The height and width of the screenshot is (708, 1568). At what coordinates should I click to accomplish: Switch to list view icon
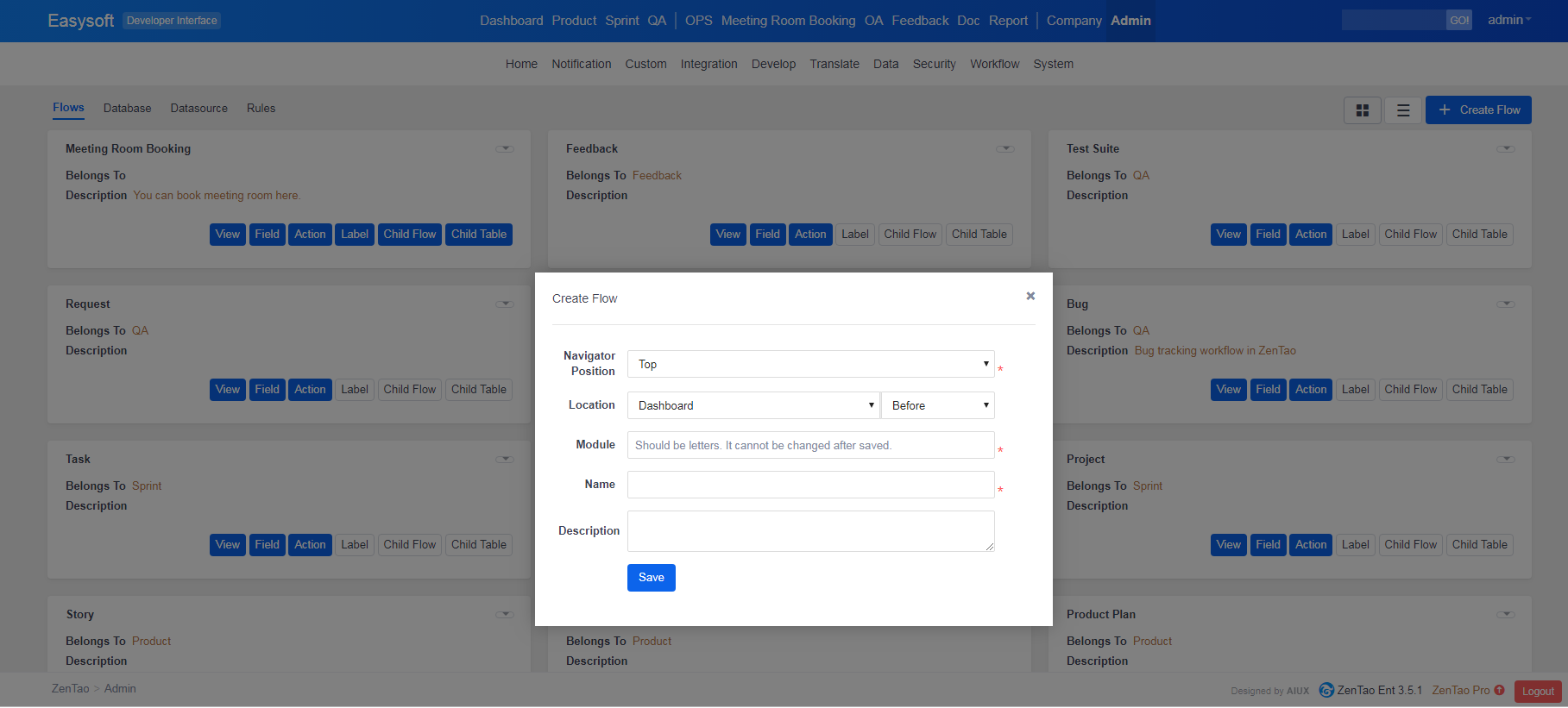click(1403, 110)
